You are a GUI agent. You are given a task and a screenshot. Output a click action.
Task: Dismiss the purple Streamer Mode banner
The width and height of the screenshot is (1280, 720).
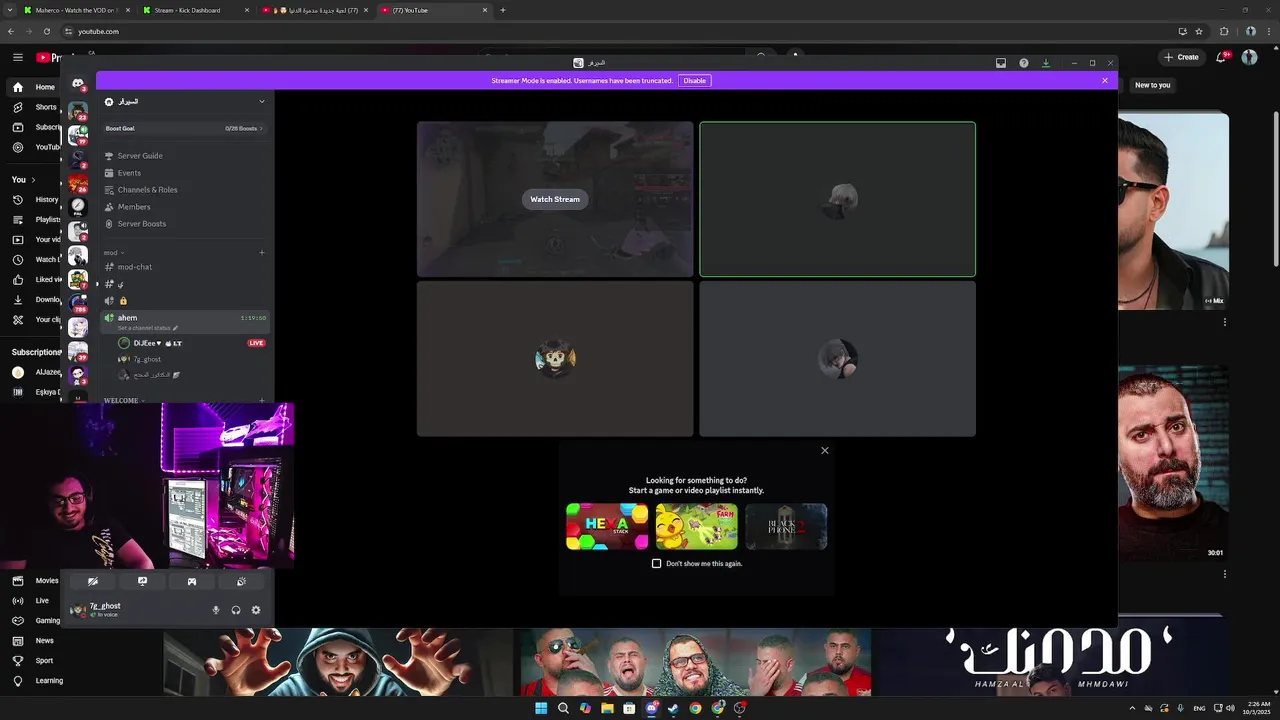[1105, 80]
